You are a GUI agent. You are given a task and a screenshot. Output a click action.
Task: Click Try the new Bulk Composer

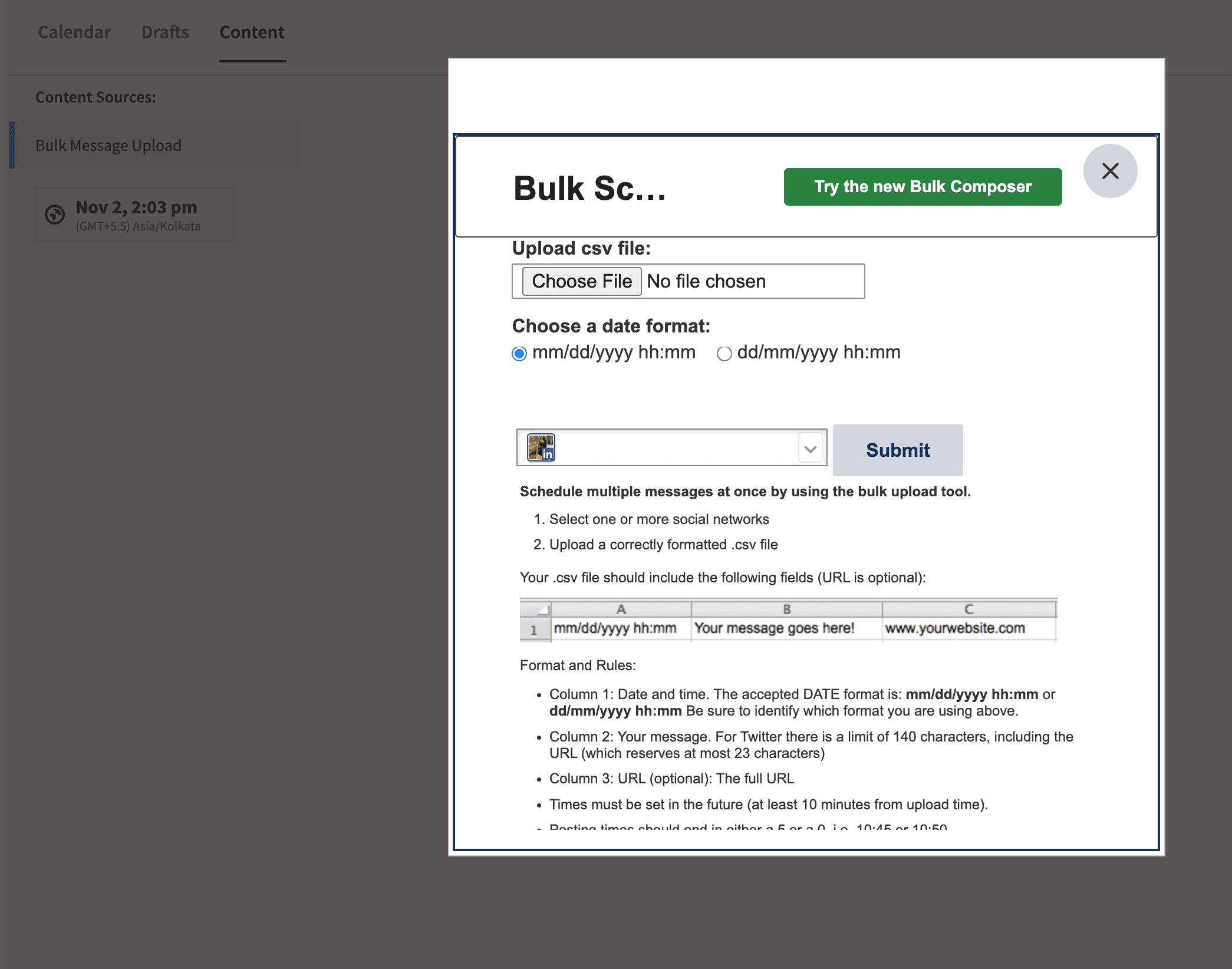point(923,187)
